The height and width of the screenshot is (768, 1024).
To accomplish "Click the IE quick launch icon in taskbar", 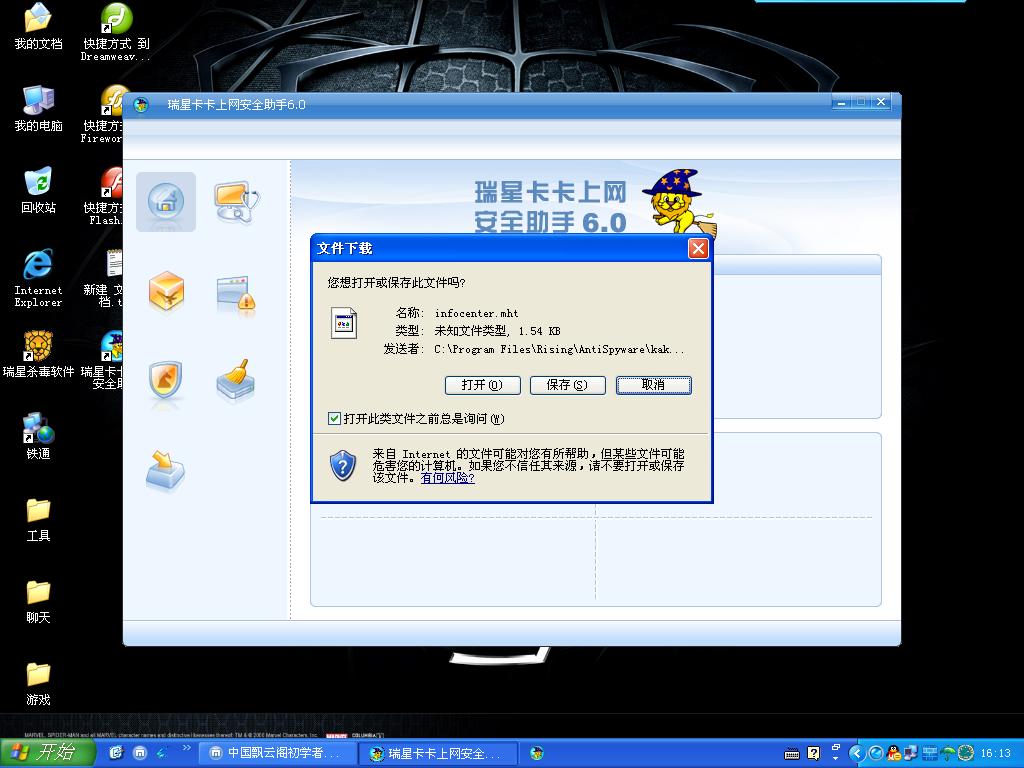I will click(x=116, y=753).
